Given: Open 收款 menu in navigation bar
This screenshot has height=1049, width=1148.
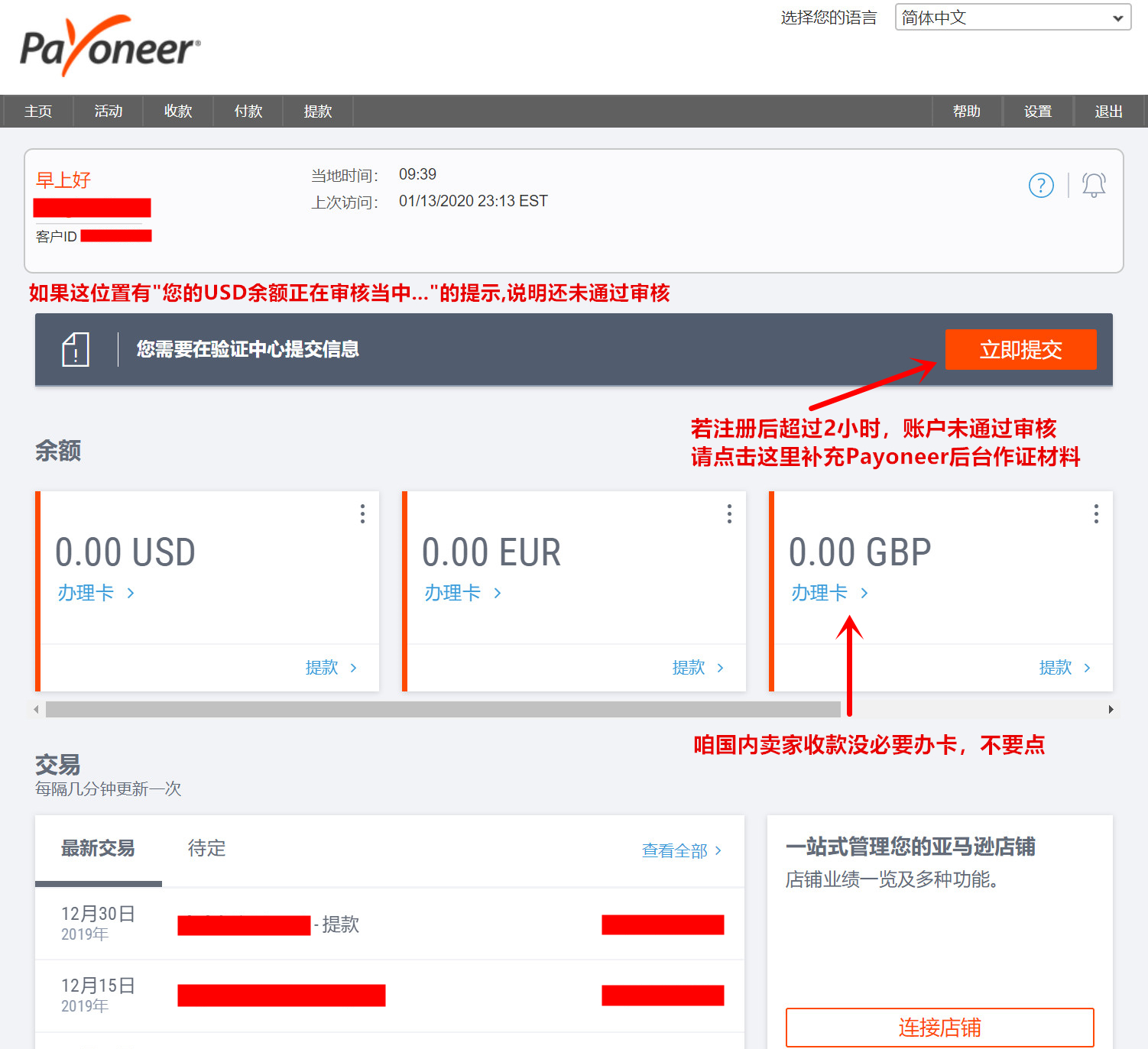Looking at the screenshot, I should pos(178,112).
